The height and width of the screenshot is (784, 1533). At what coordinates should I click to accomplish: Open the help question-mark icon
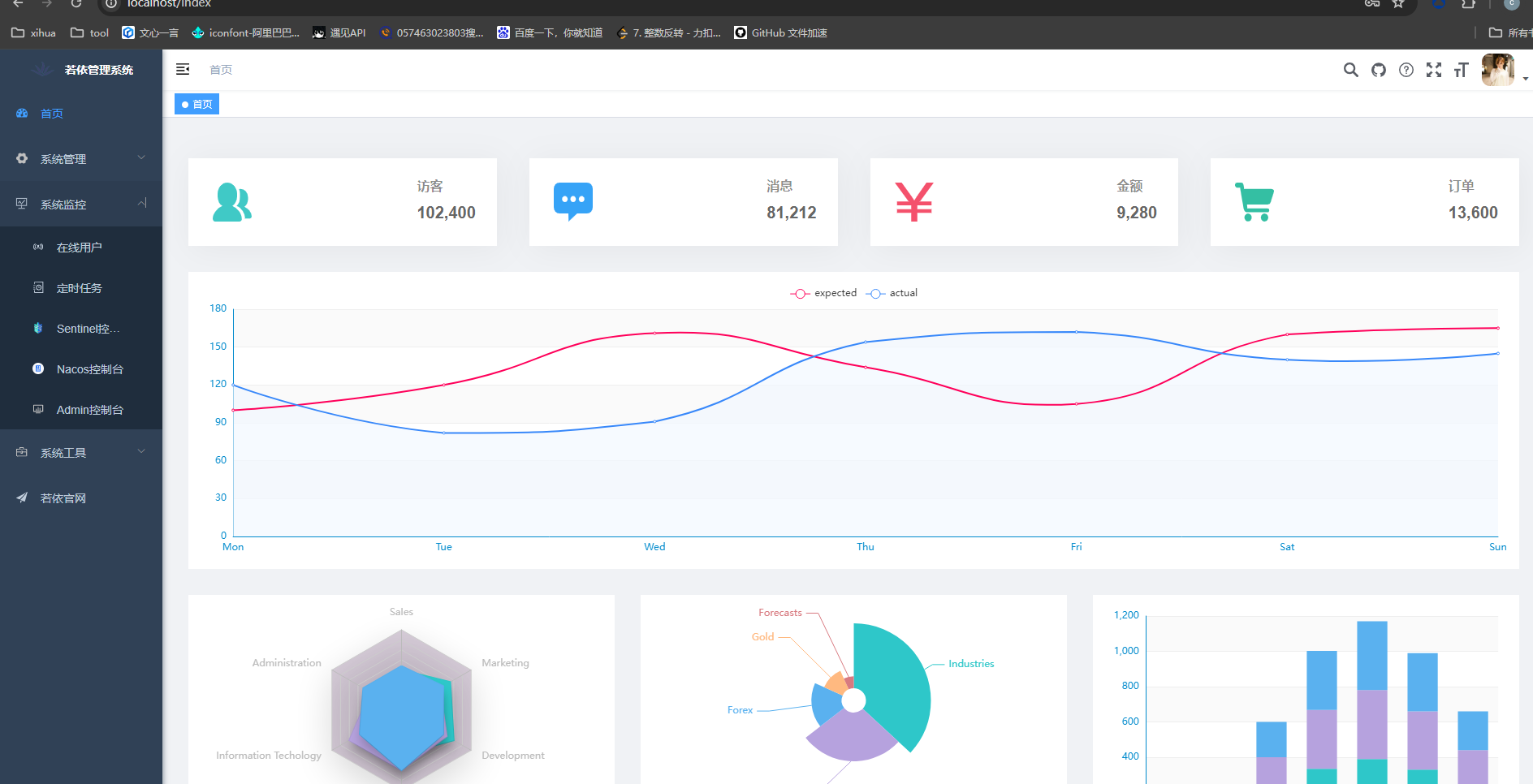tap(1406, 70)
